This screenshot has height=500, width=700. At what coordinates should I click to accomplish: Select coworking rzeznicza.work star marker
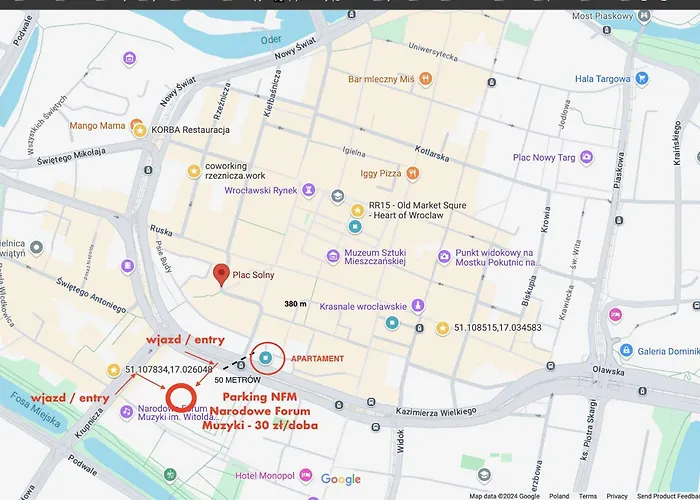click(193, 171)
